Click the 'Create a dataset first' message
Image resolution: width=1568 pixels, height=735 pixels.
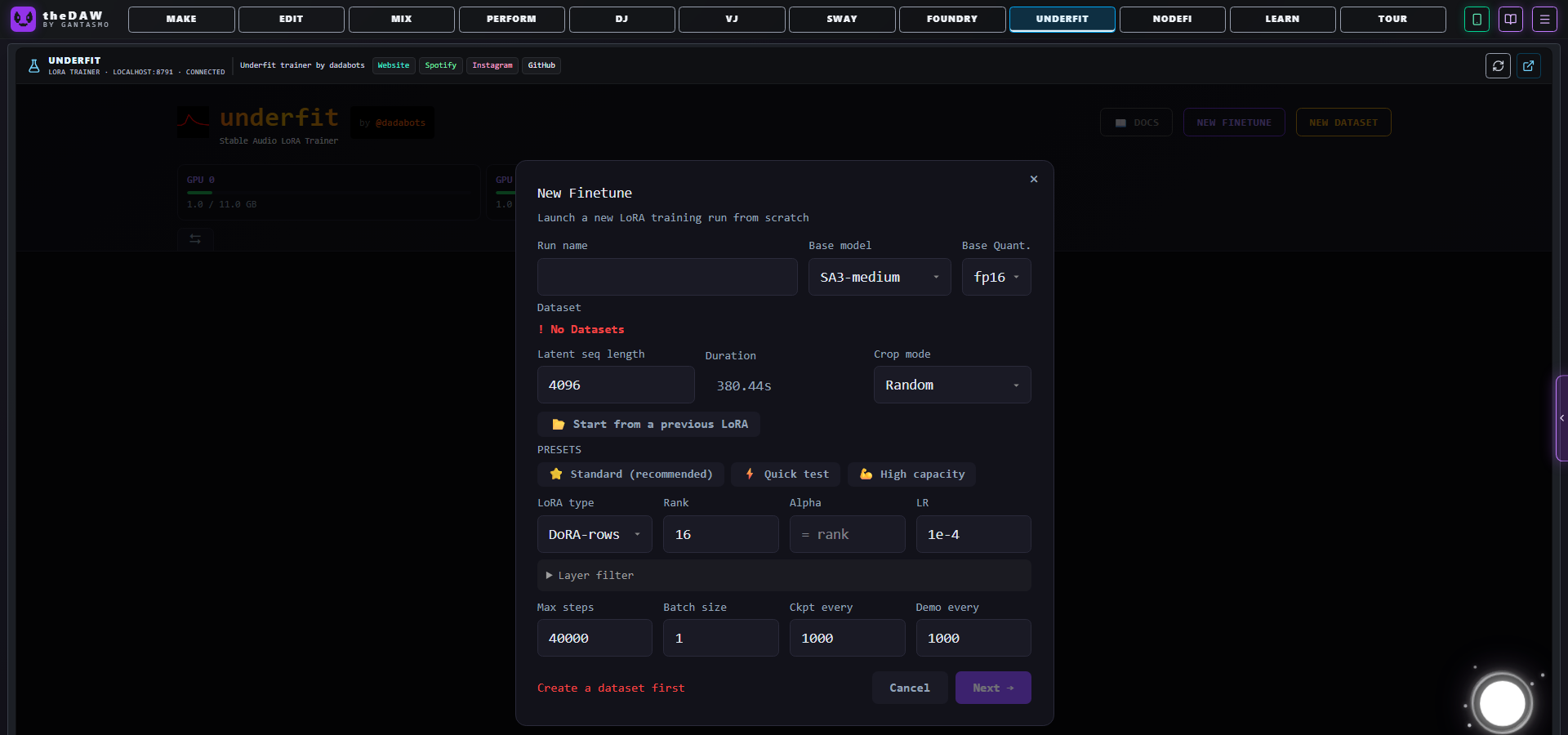611,688
